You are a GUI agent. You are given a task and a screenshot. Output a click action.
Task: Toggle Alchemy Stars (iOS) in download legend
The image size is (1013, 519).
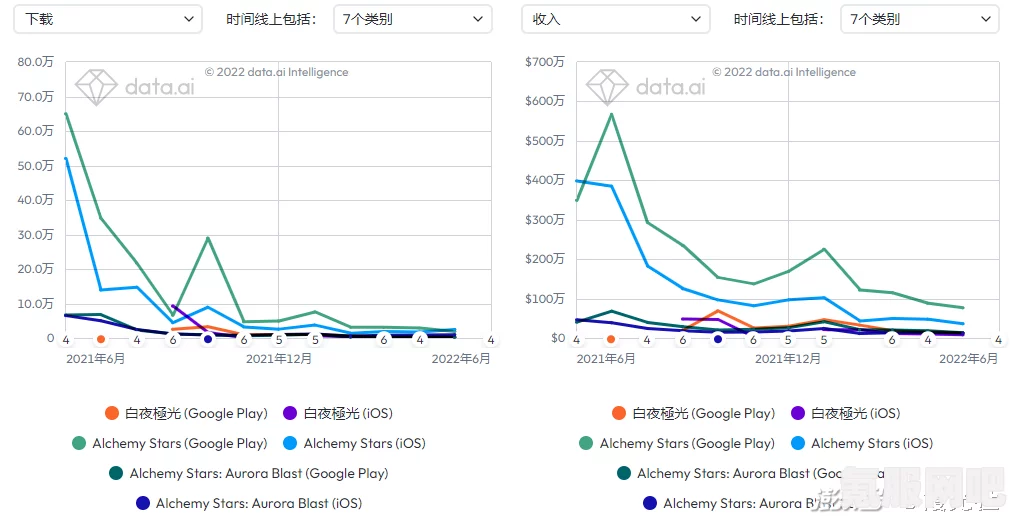click(355, 443)
